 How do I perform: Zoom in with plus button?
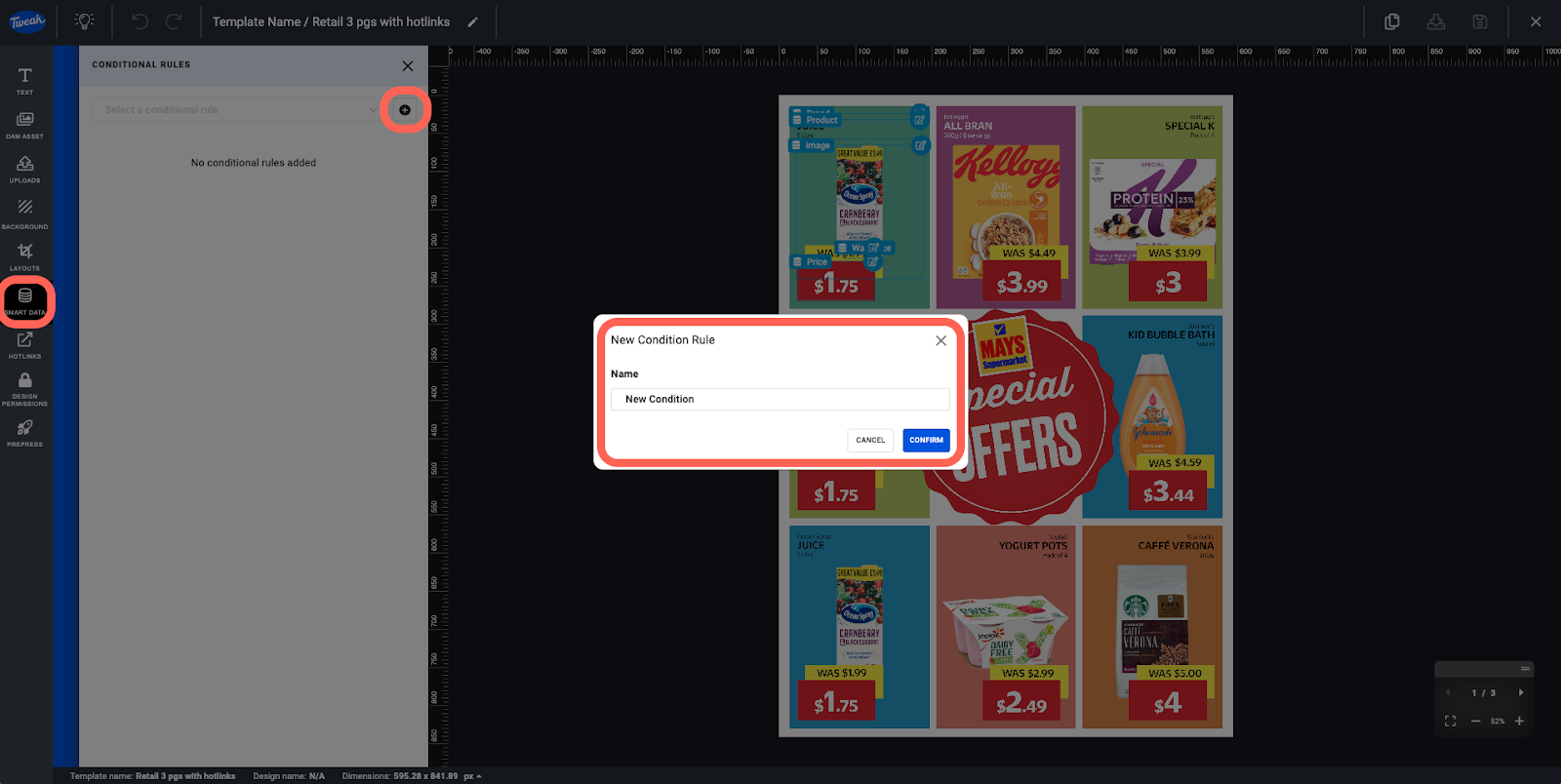[x=1519, y=721]
